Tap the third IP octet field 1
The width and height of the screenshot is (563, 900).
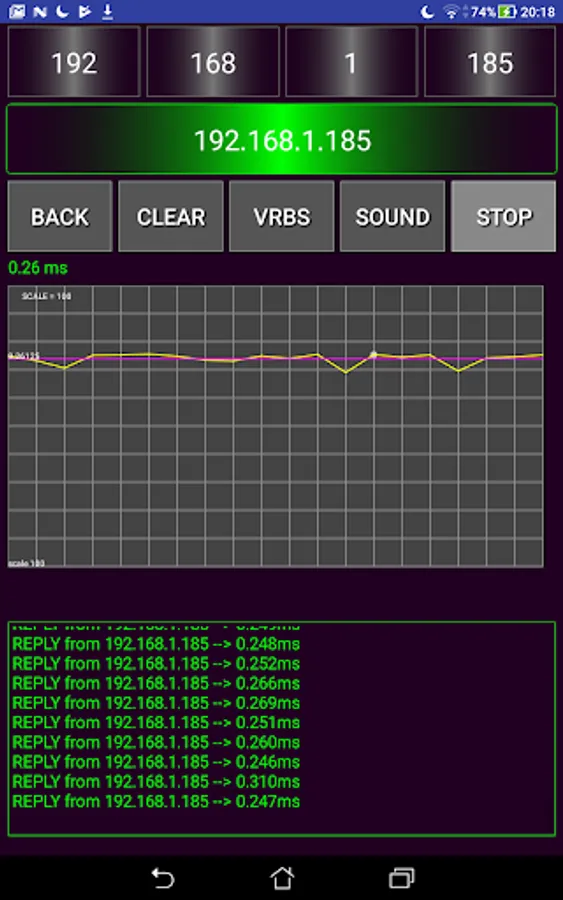(351, 62)
